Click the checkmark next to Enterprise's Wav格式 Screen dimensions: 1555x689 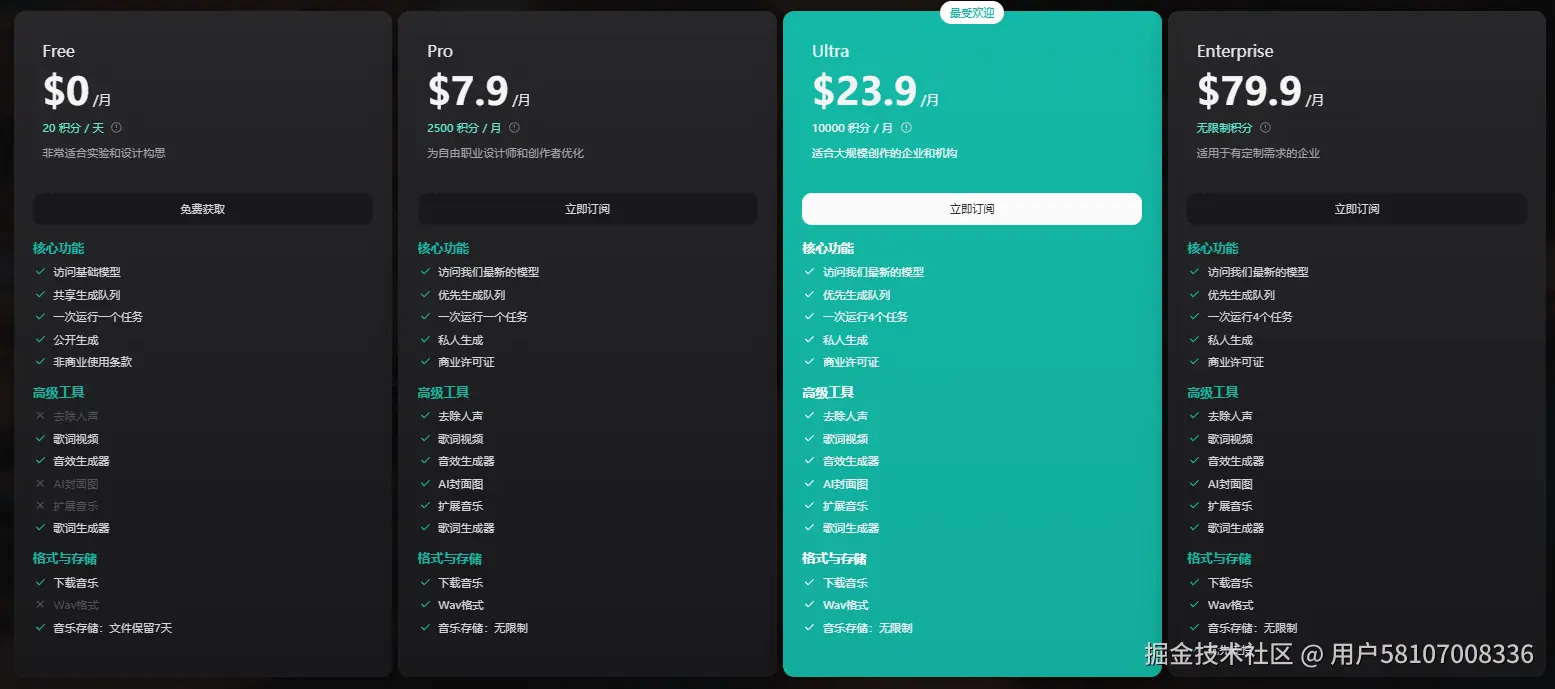[1192, 605]
